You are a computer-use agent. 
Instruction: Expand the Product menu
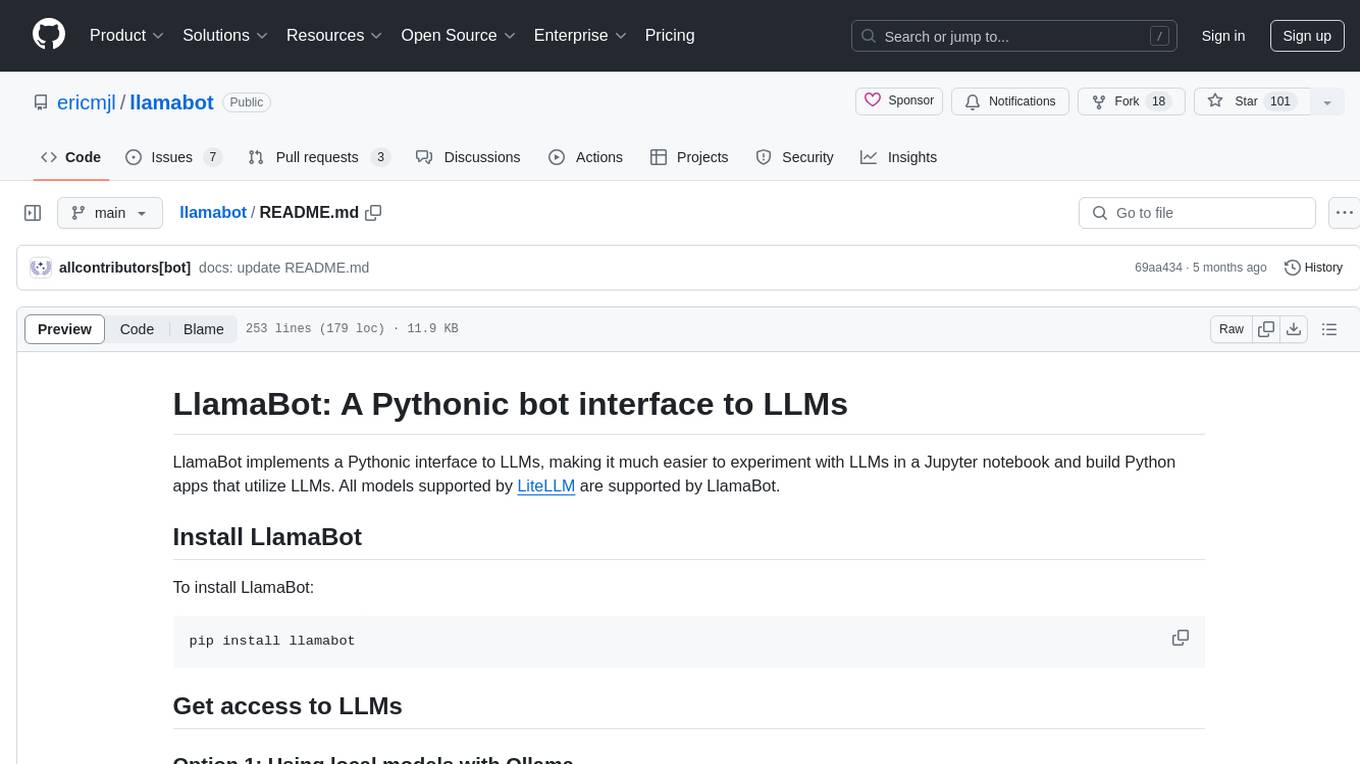coord(127,35)
